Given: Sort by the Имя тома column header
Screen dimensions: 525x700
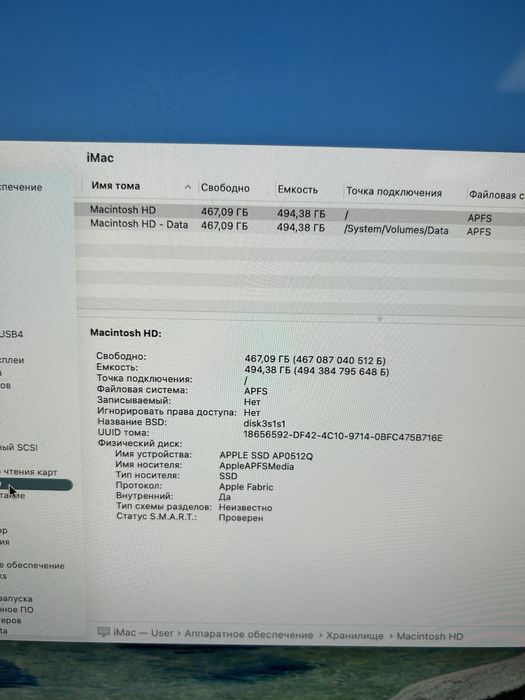Looking at the screenshot, I should click(116, 186).
